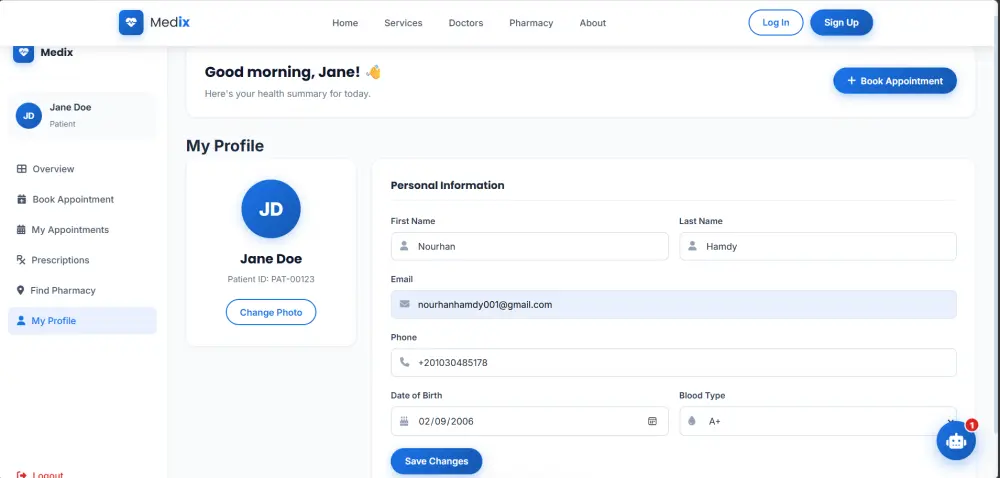The height and width of the screenshot is (478, 1000).
Task: Click the envelope icon in Email field
Action: click(404, 304)
